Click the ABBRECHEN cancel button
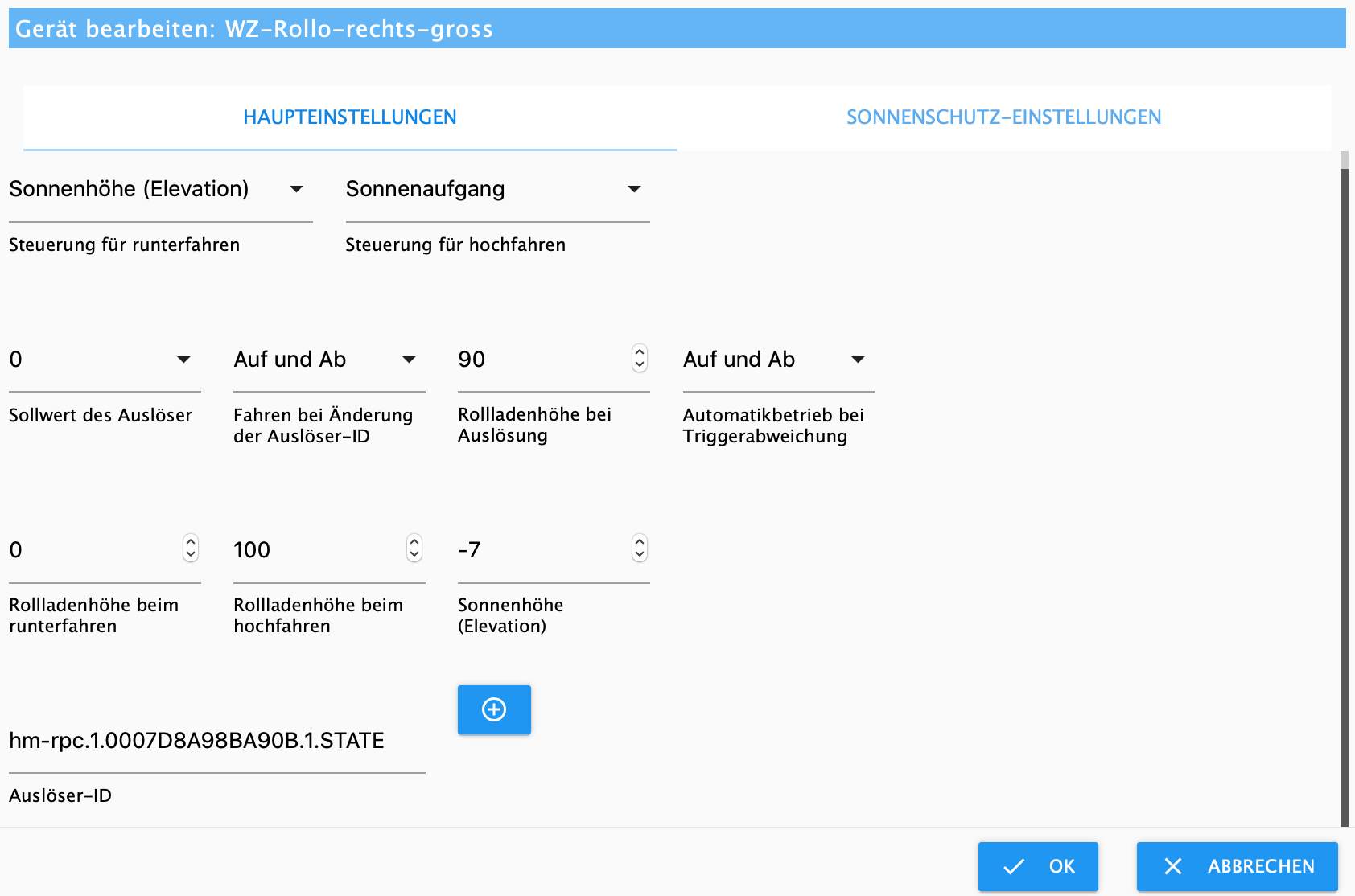This screenshot has width=1355, height=896. tap(1238, 866)
